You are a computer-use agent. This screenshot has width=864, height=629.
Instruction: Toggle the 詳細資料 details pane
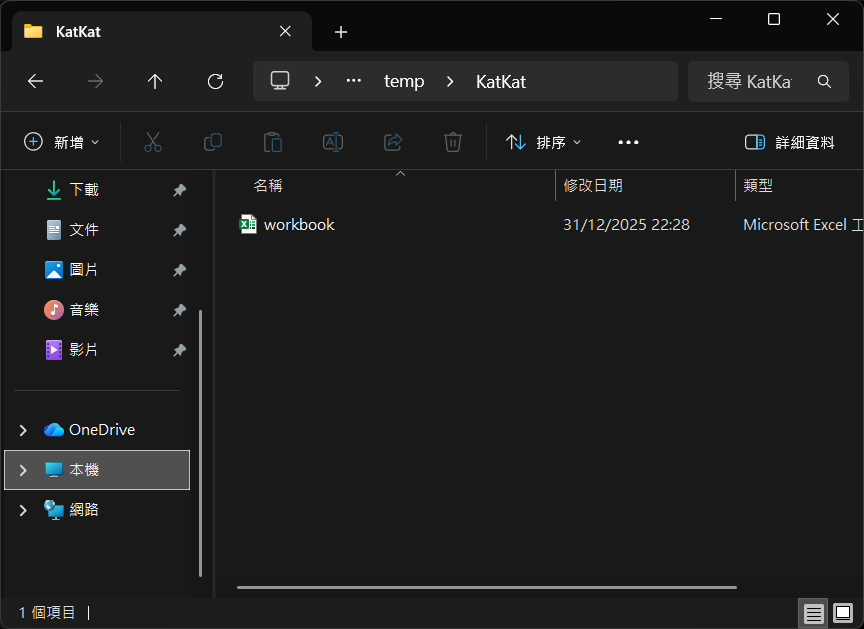[x=790, y=142]
